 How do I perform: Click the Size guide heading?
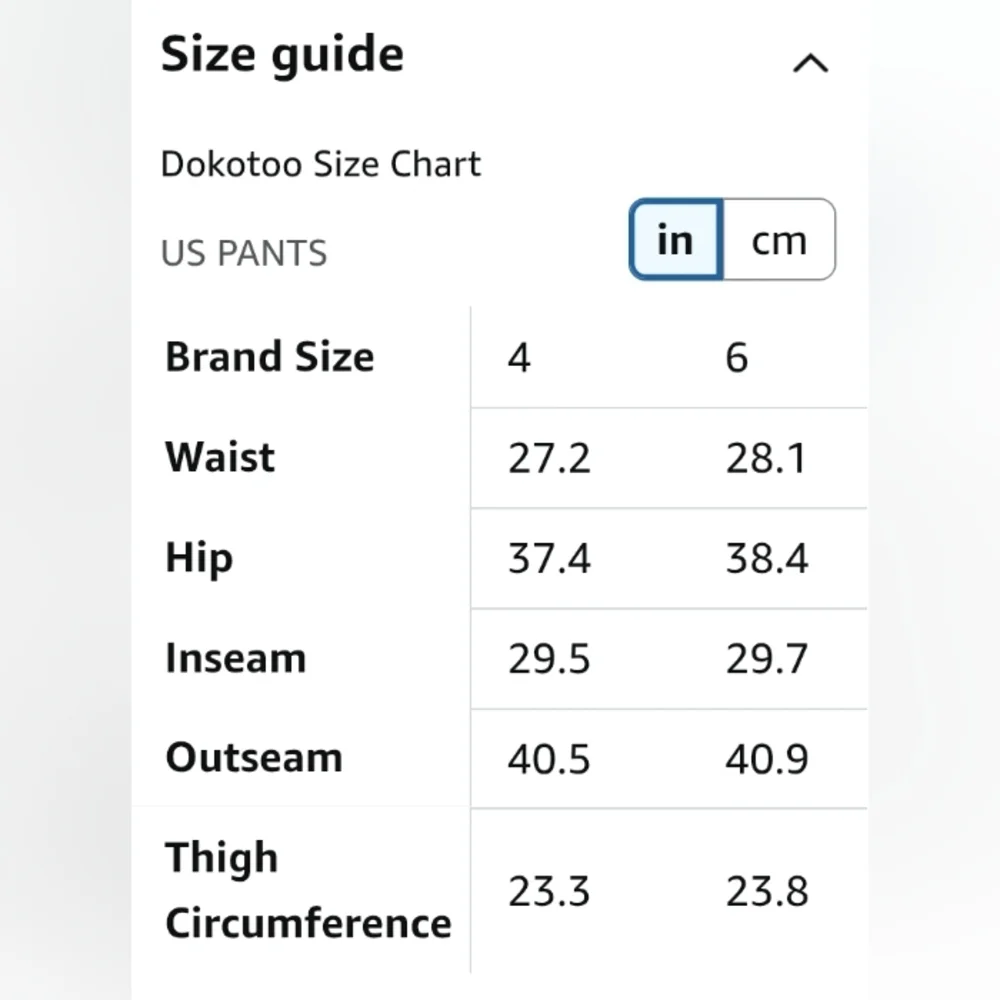point(282,54)
